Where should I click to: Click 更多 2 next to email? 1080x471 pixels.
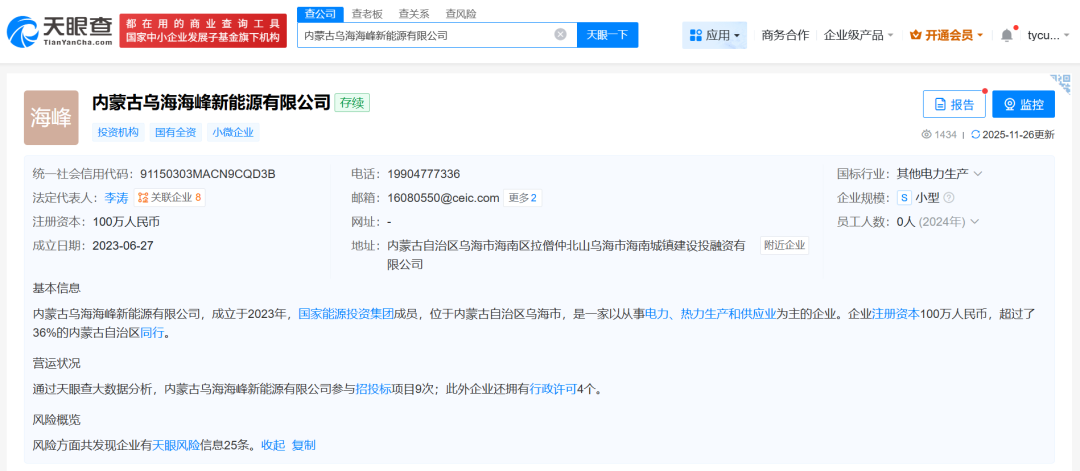pos(523,198)
